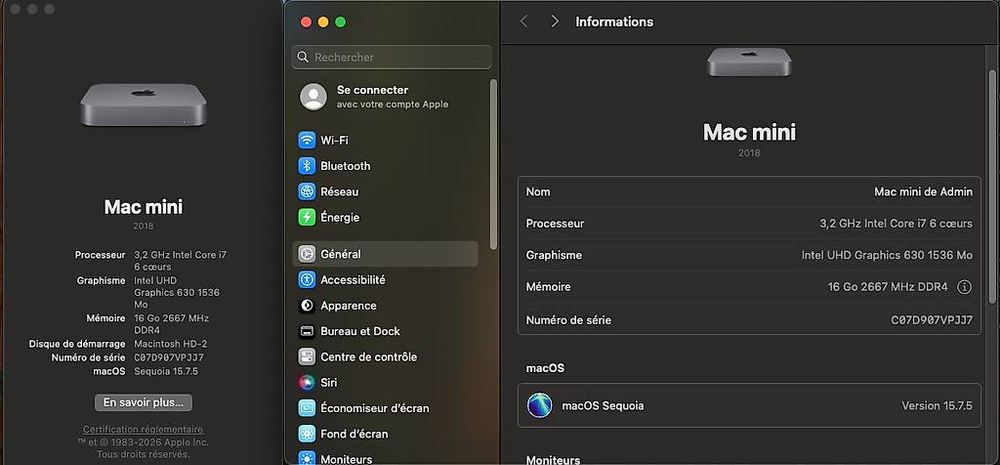Zoom settings window with green button
This screenshot has height=465, width=1000.
pyautogui.click(x=340, y=22)
